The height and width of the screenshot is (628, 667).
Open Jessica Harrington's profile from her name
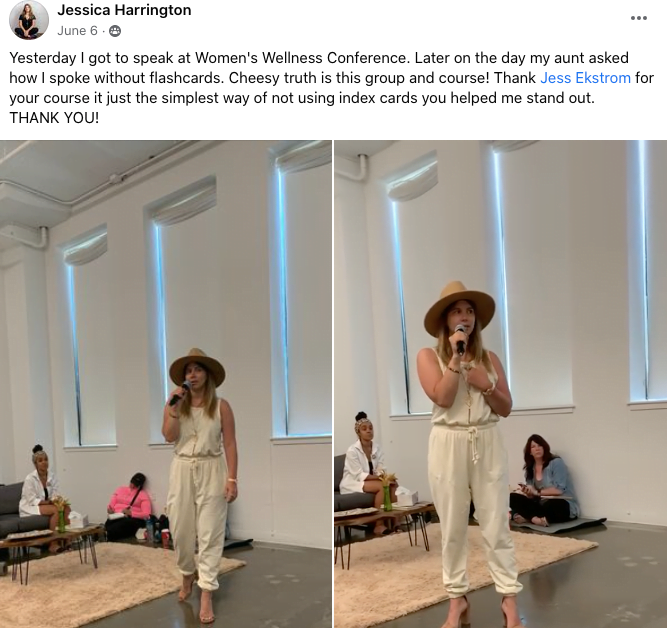click(124, 10)
